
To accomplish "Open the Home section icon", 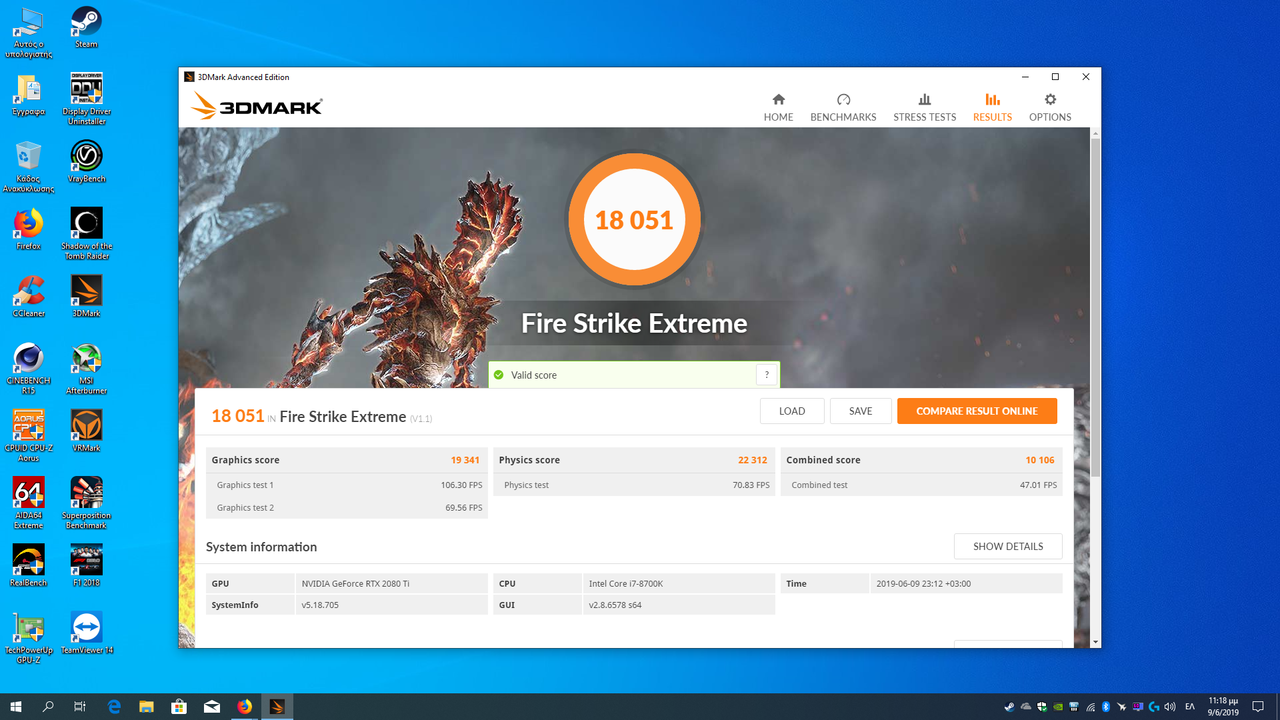I will pos(778,100).
